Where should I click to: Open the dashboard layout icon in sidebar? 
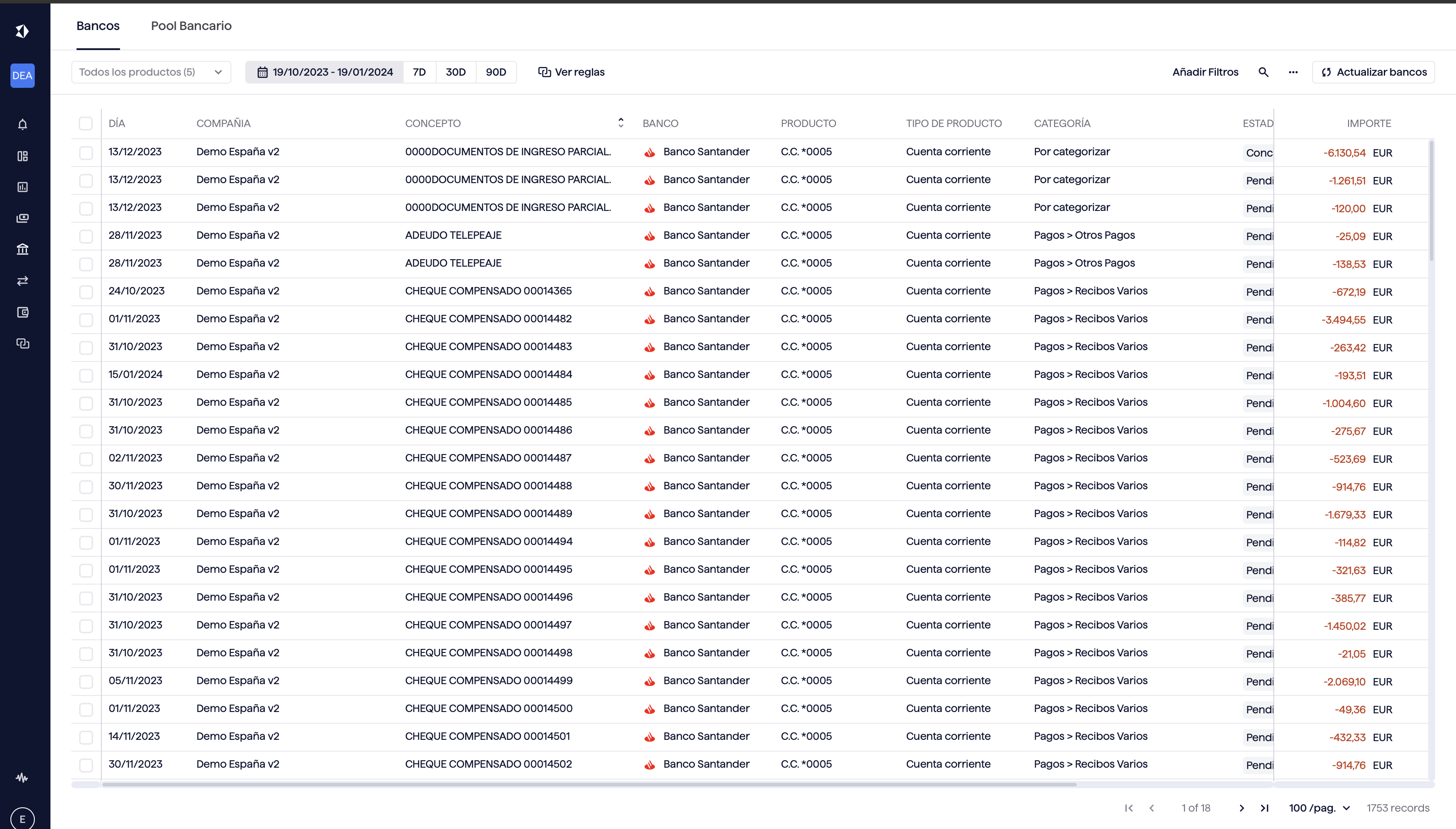click(x=22, y=156)
